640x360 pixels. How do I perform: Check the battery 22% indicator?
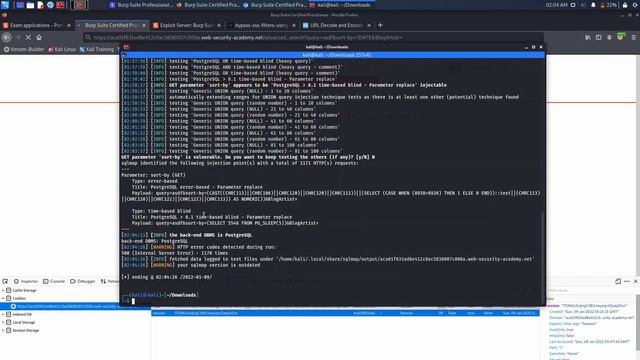click(x=608, y=5)
